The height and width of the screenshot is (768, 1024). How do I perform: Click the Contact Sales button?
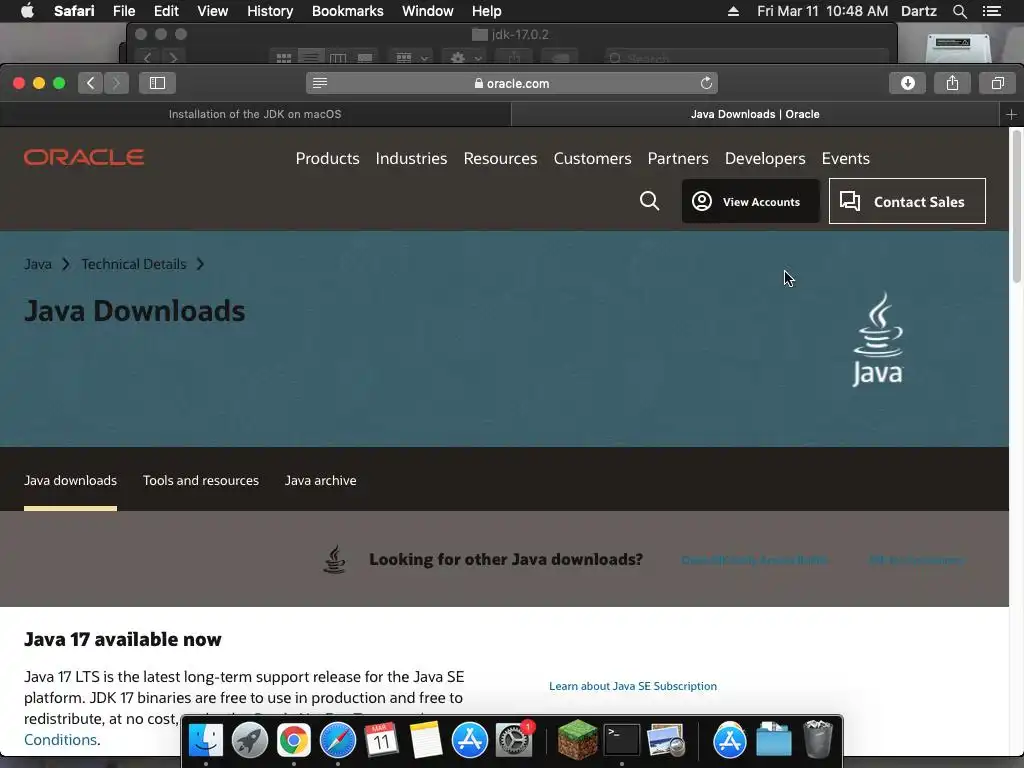click(x=907, y=201)
